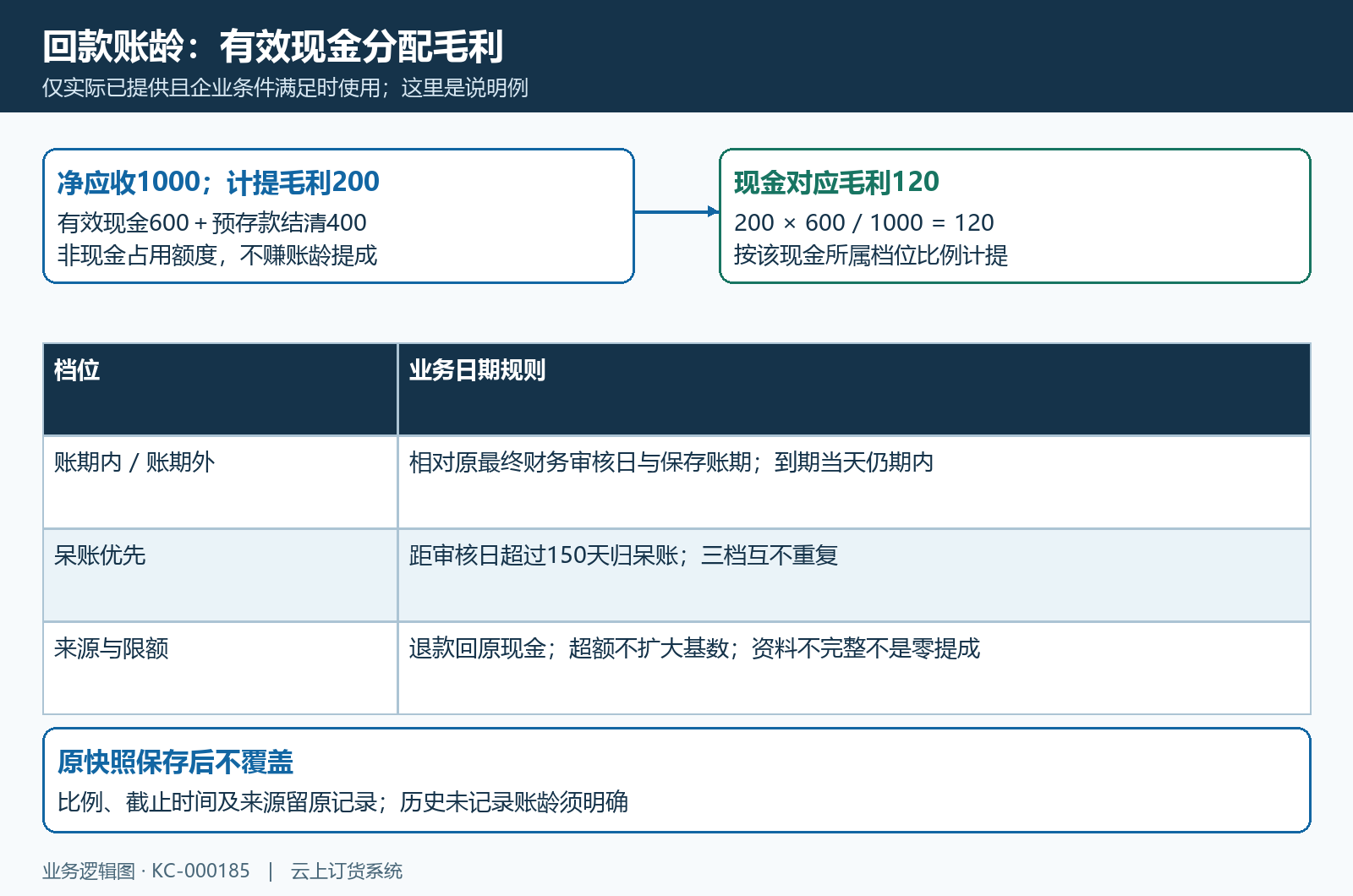Click cell 相对原最终财务审核日与保存账期
The width and height of the screenshot is (1353, 896).
[854, 482]
